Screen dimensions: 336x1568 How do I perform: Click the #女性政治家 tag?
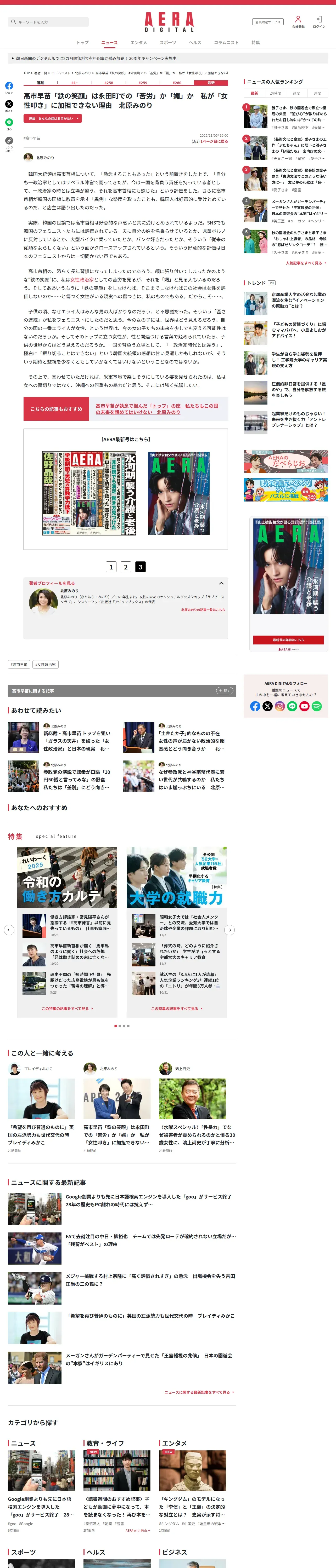point(46,664)
